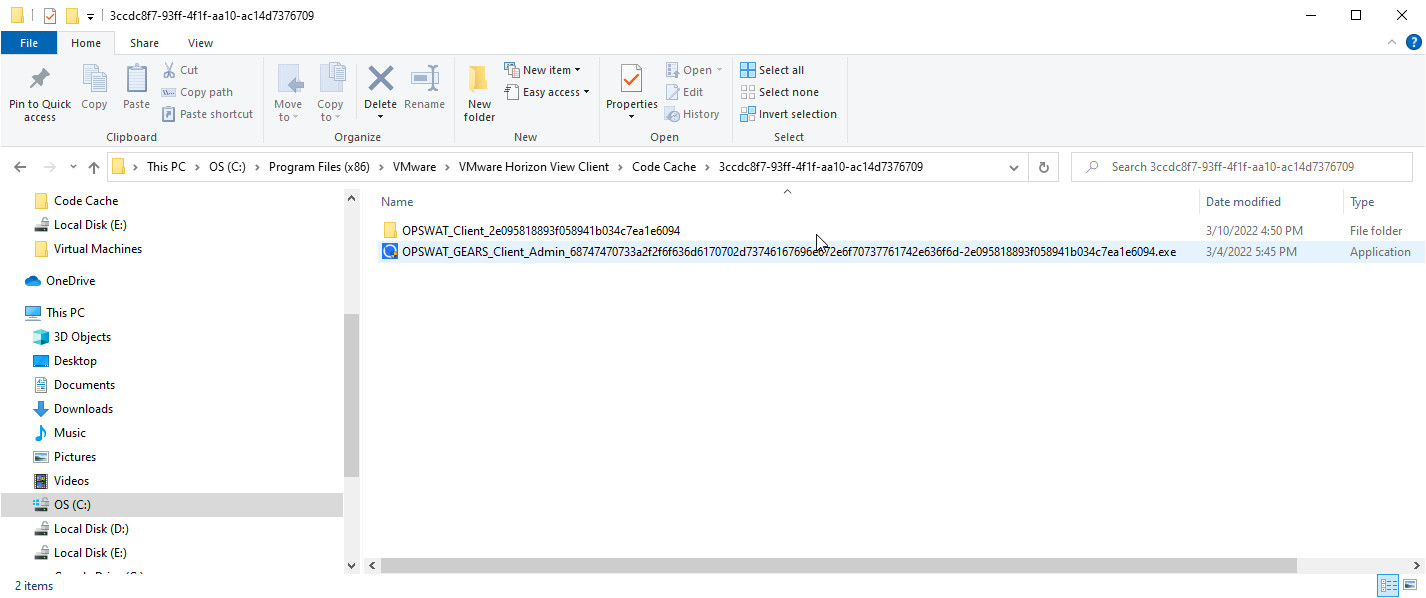Open the New item dropdown
1426x598 pixels.
coord(543,70)
